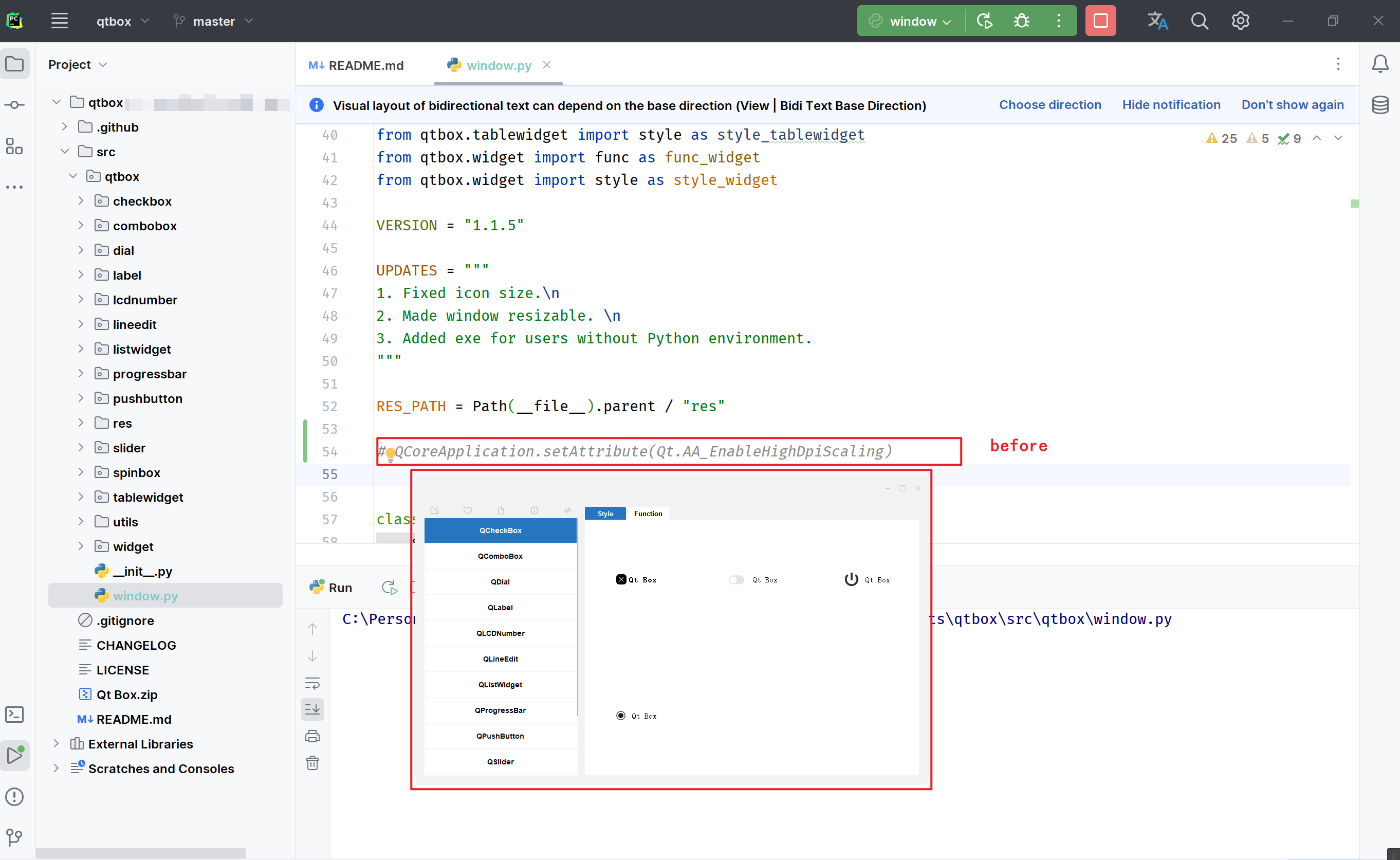Stop the running window script
1400x860 pixels.
[1100, 21]
